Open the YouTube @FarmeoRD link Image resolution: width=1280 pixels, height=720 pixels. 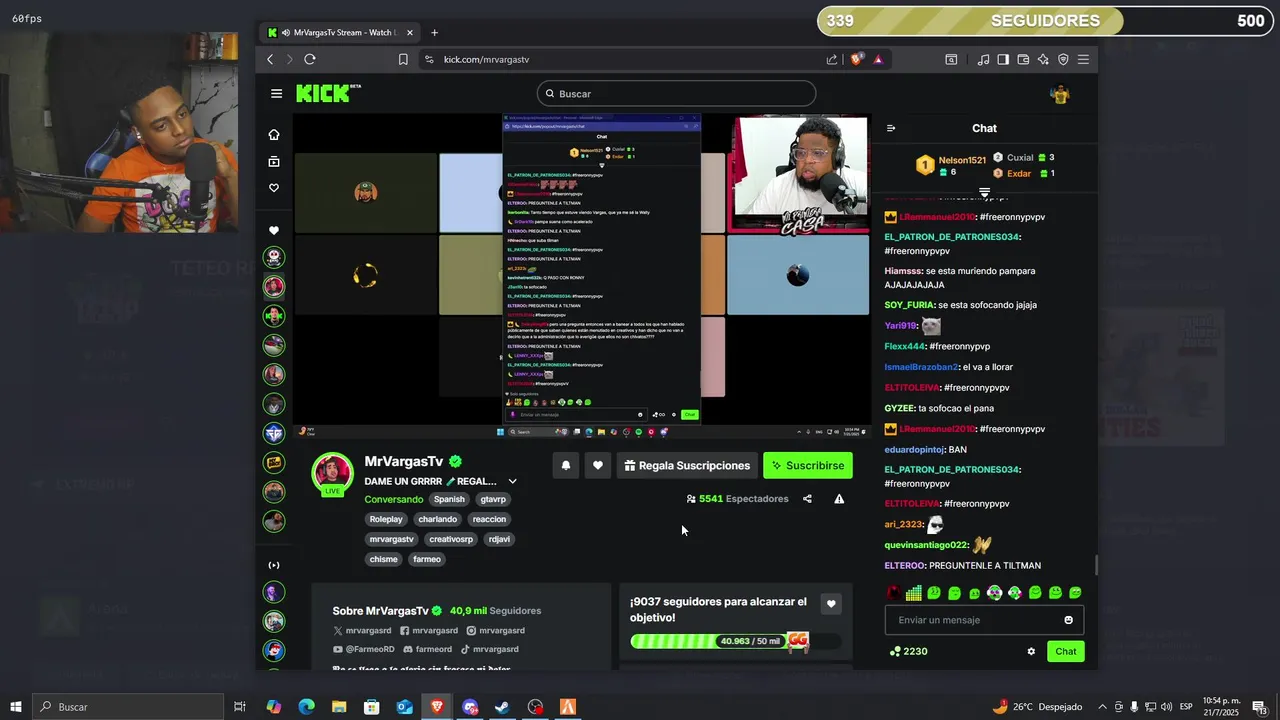tap(364, 649)
